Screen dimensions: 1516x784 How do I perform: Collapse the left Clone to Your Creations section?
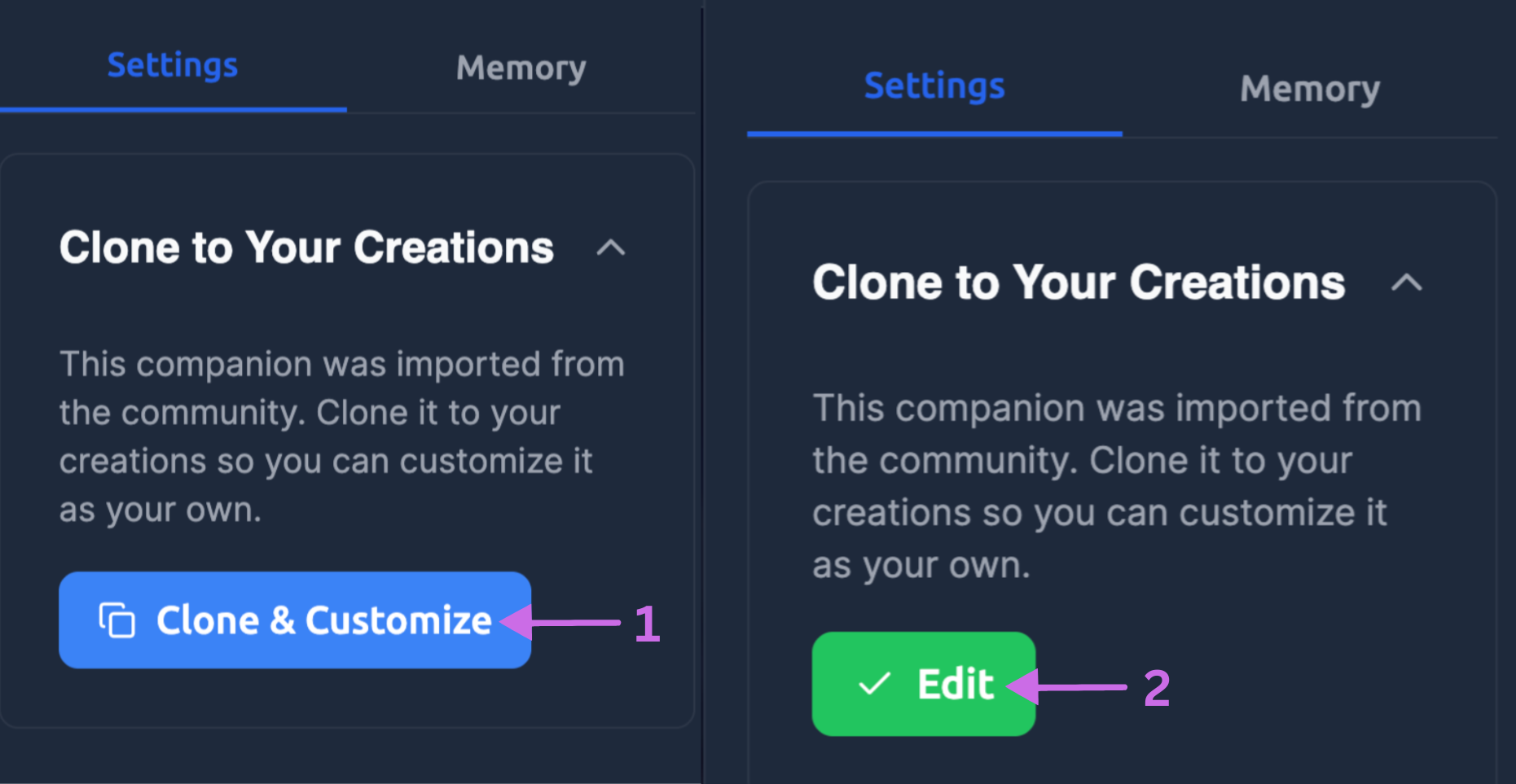tap(610, 248)
